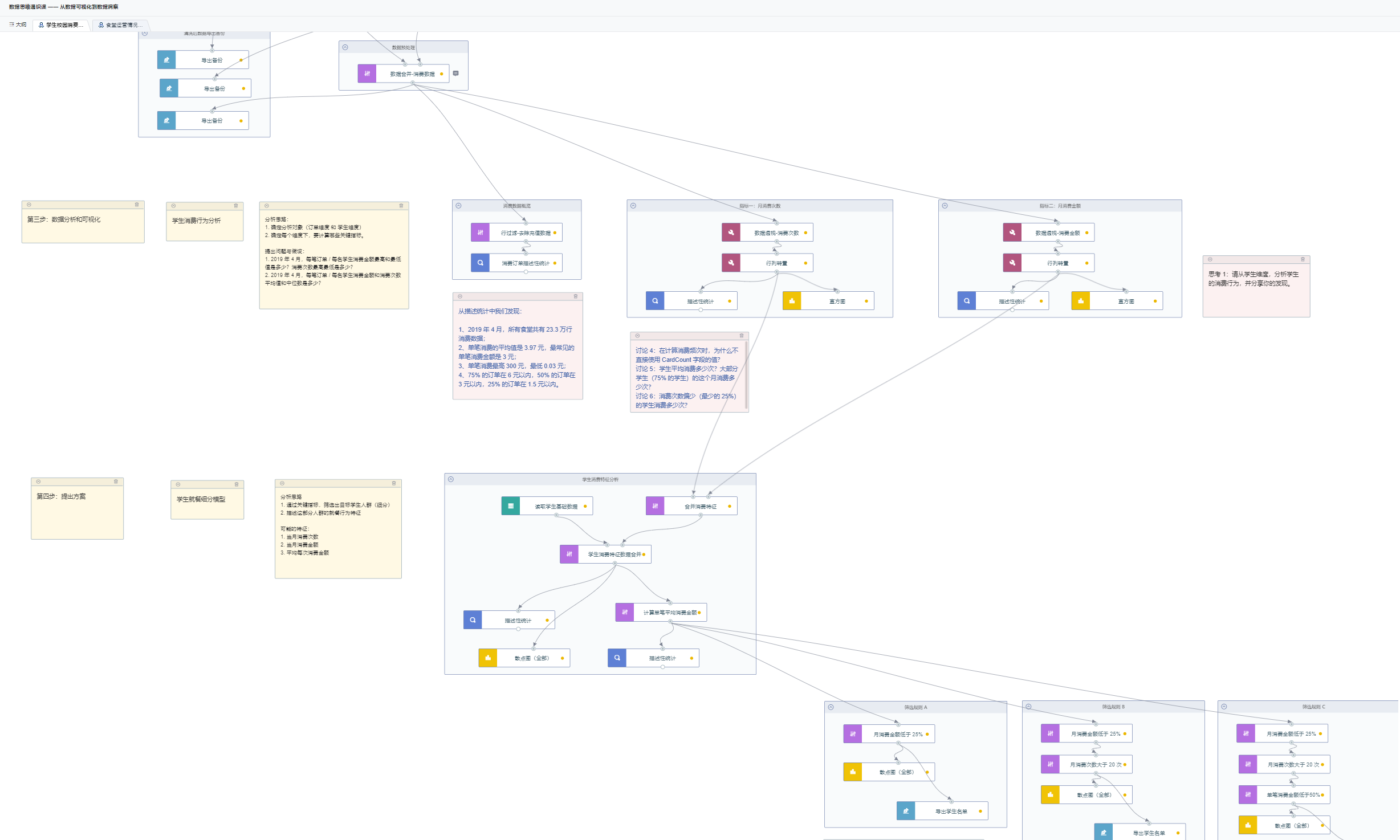This screenshot has height=840, width=1400.
Task: Click the comment icon beside 数据合并-消费数据
Action: [x=455, y=74]
